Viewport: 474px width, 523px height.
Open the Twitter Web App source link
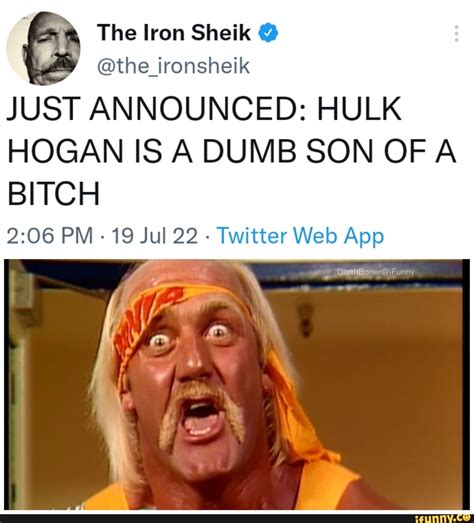[x=300, y=236]
